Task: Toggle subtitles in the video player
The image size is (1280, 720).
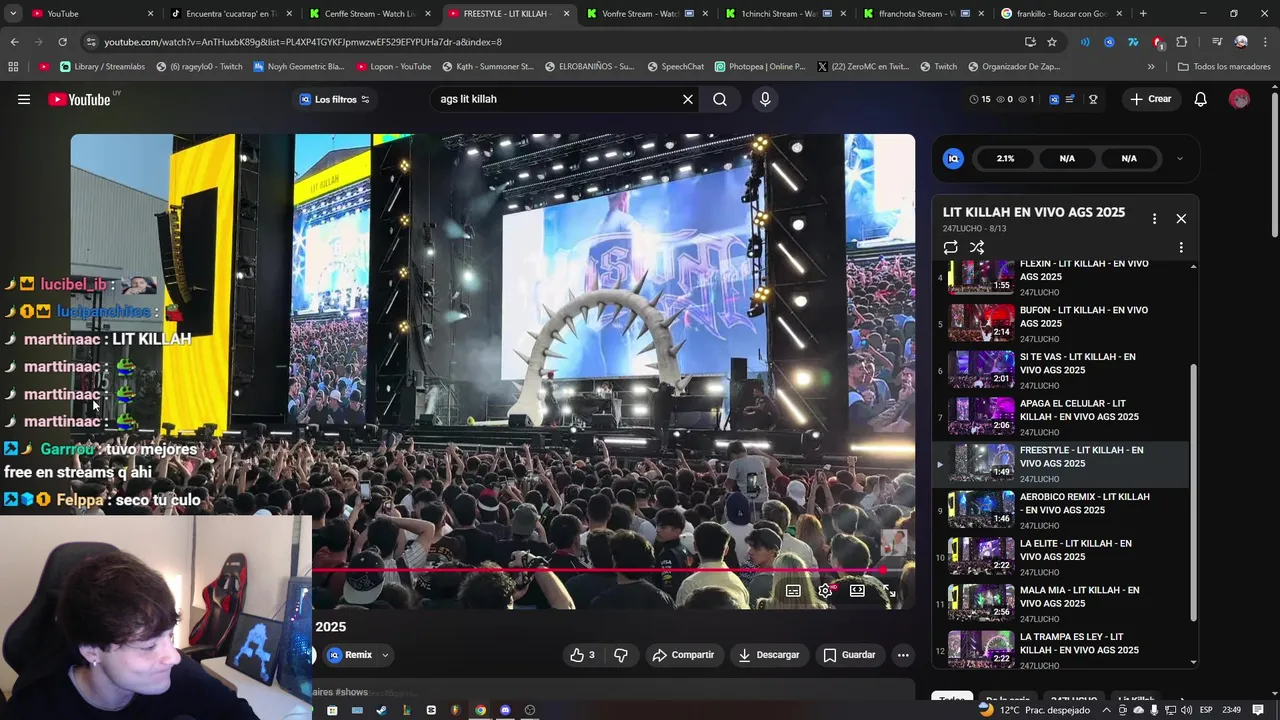Action: coord(793,591)
